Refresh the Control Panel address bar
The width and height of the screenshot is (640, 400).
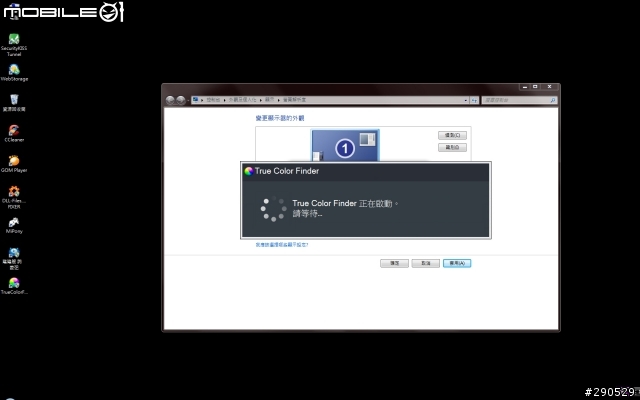click(x=474, y=100)
